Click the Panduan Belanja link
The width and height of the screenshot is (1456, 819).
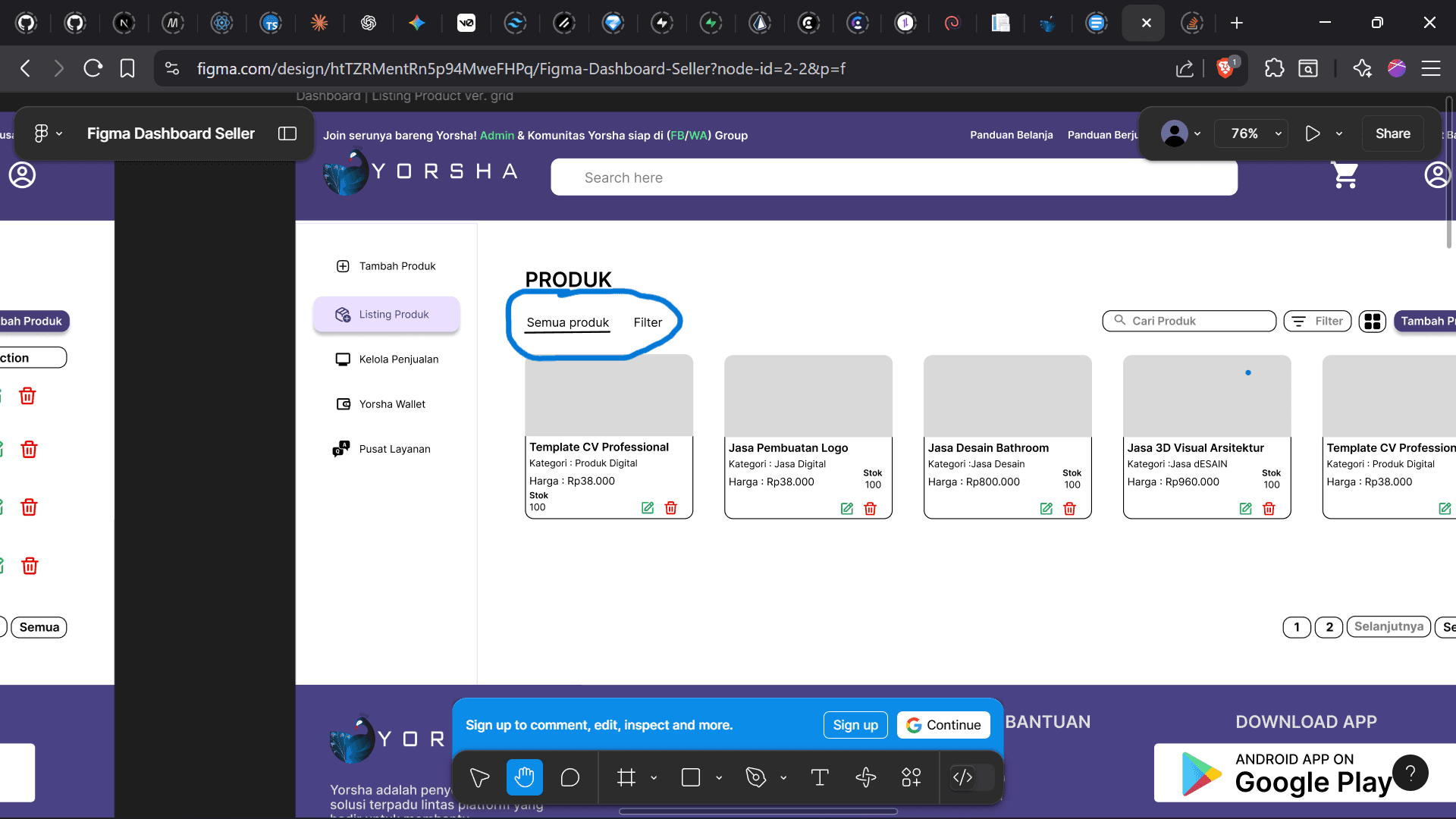(x=1012, y=135)
